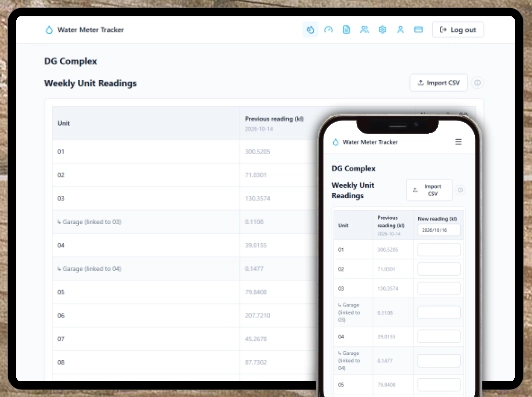Select unit 05 row label in tablet table
The image size is (532, 397).
61,292
